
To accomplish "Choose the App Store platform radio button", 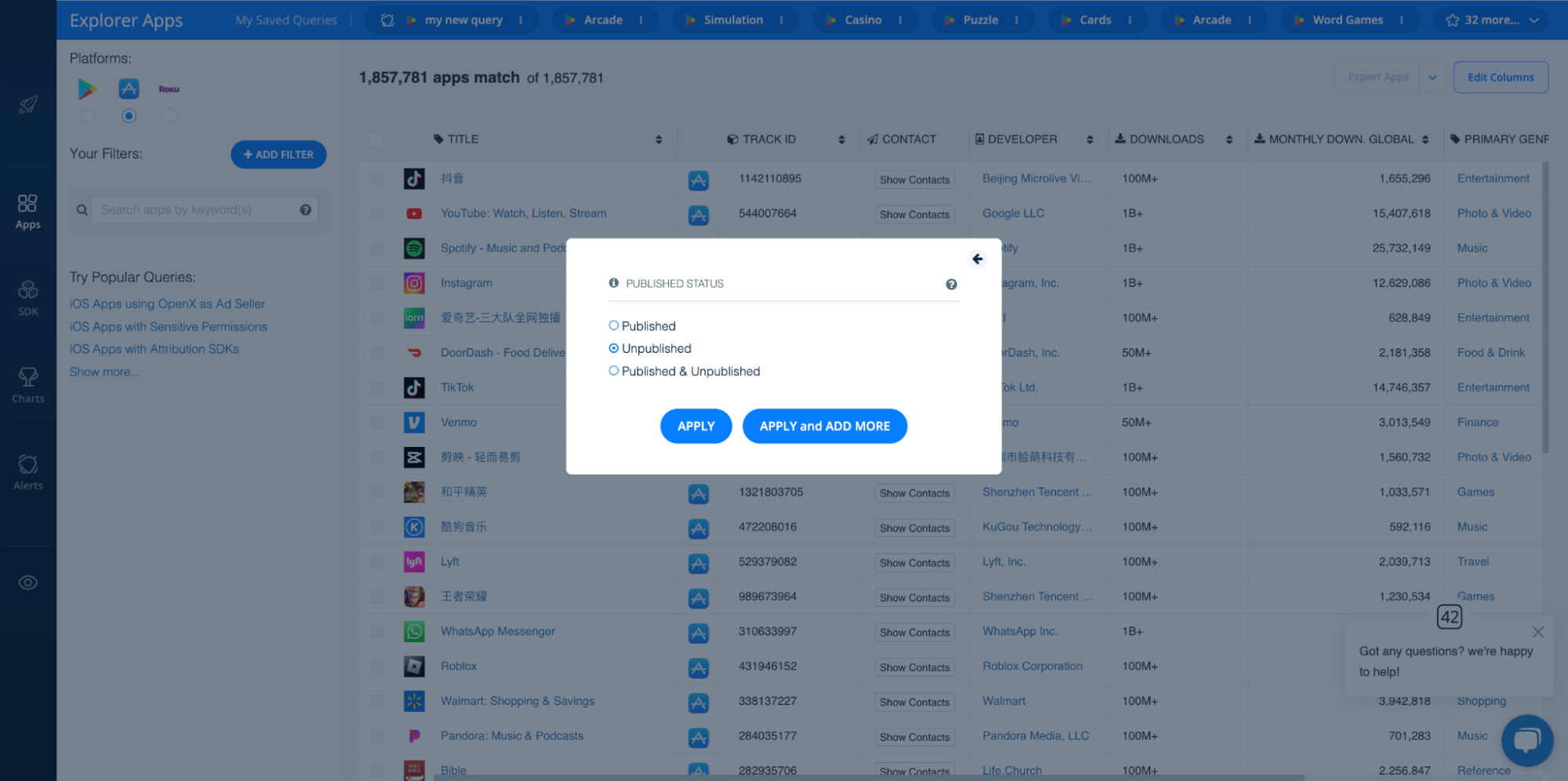I will point(129,116).
